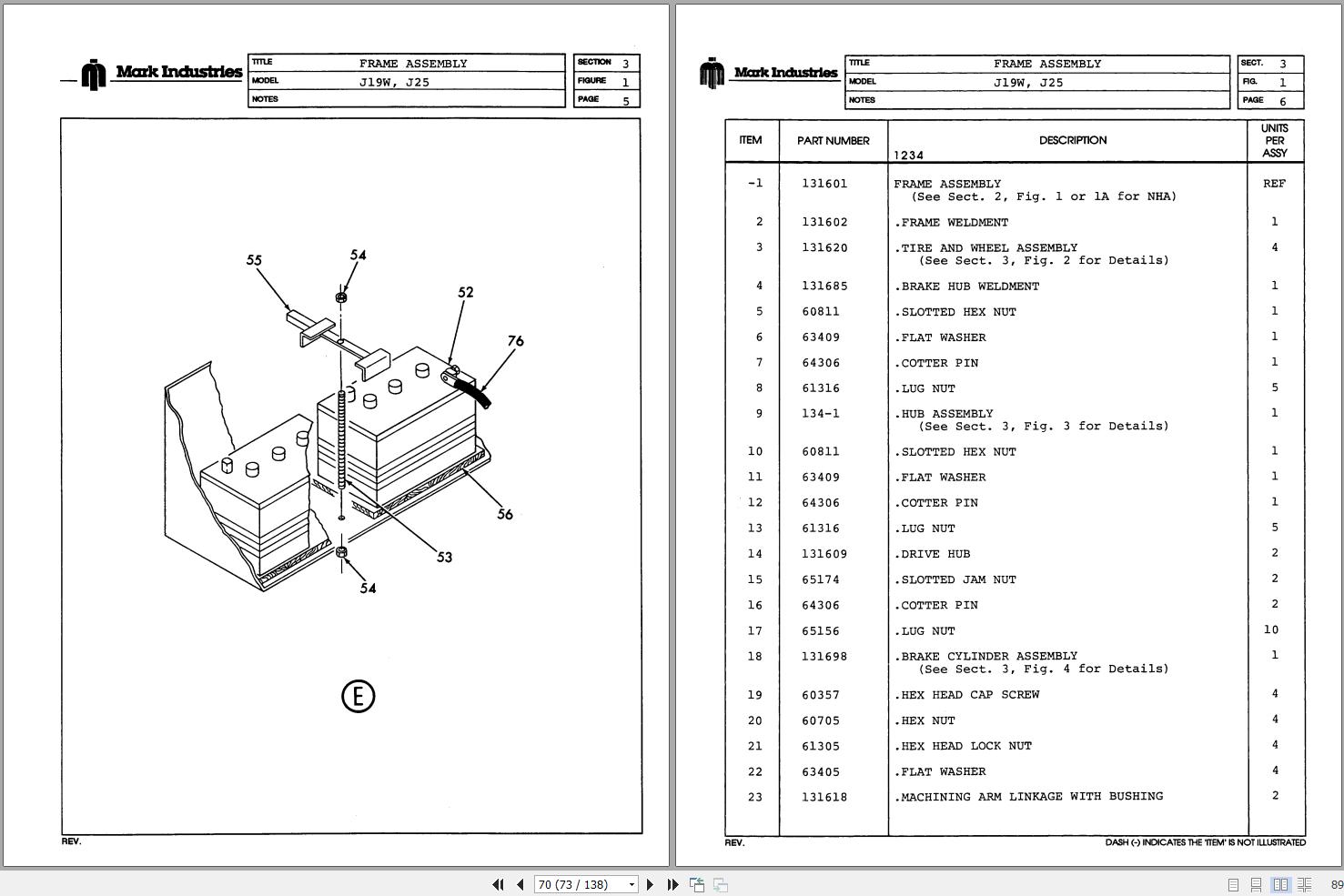Image resolution: width=1344 pixels, height=896 pixels.
Task: Toggle two-page facing view
Action: tap(1280, 884)
